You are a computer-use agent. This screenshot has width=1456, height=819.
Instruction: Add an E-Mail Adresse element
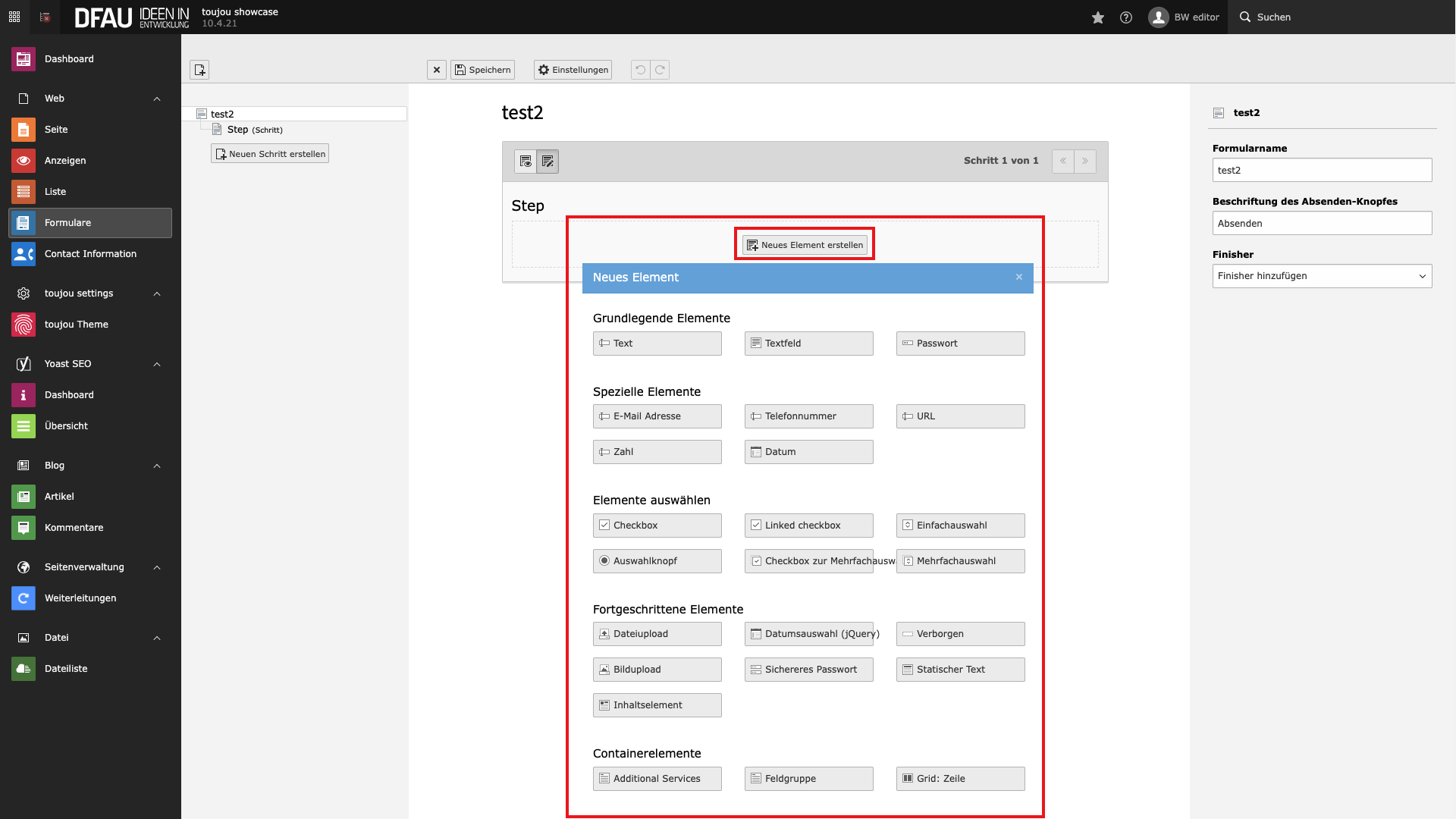[657, 416]
